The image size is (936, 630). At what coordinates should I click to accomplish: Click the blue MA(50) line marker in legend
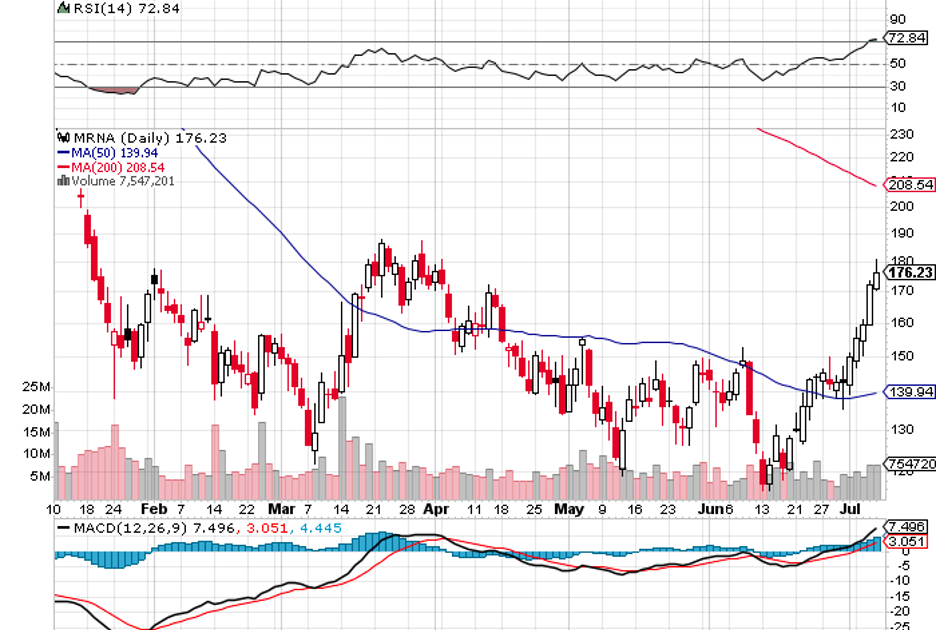coord(62,152)
